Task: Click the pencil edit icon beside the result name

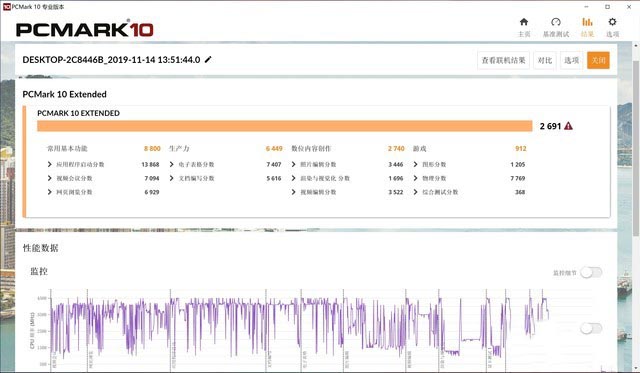Action: [x=208, y=60]
